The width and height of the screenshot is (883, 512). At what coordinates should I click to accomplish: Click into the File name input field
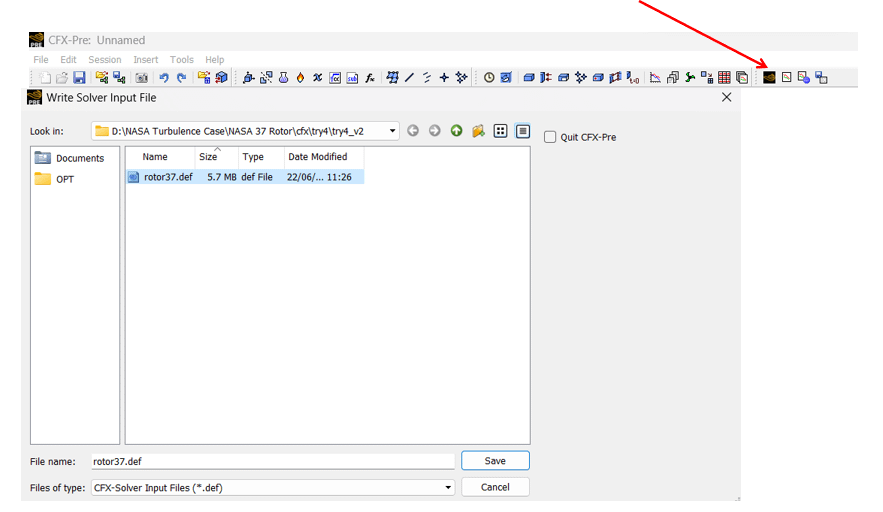coord(273,461)
